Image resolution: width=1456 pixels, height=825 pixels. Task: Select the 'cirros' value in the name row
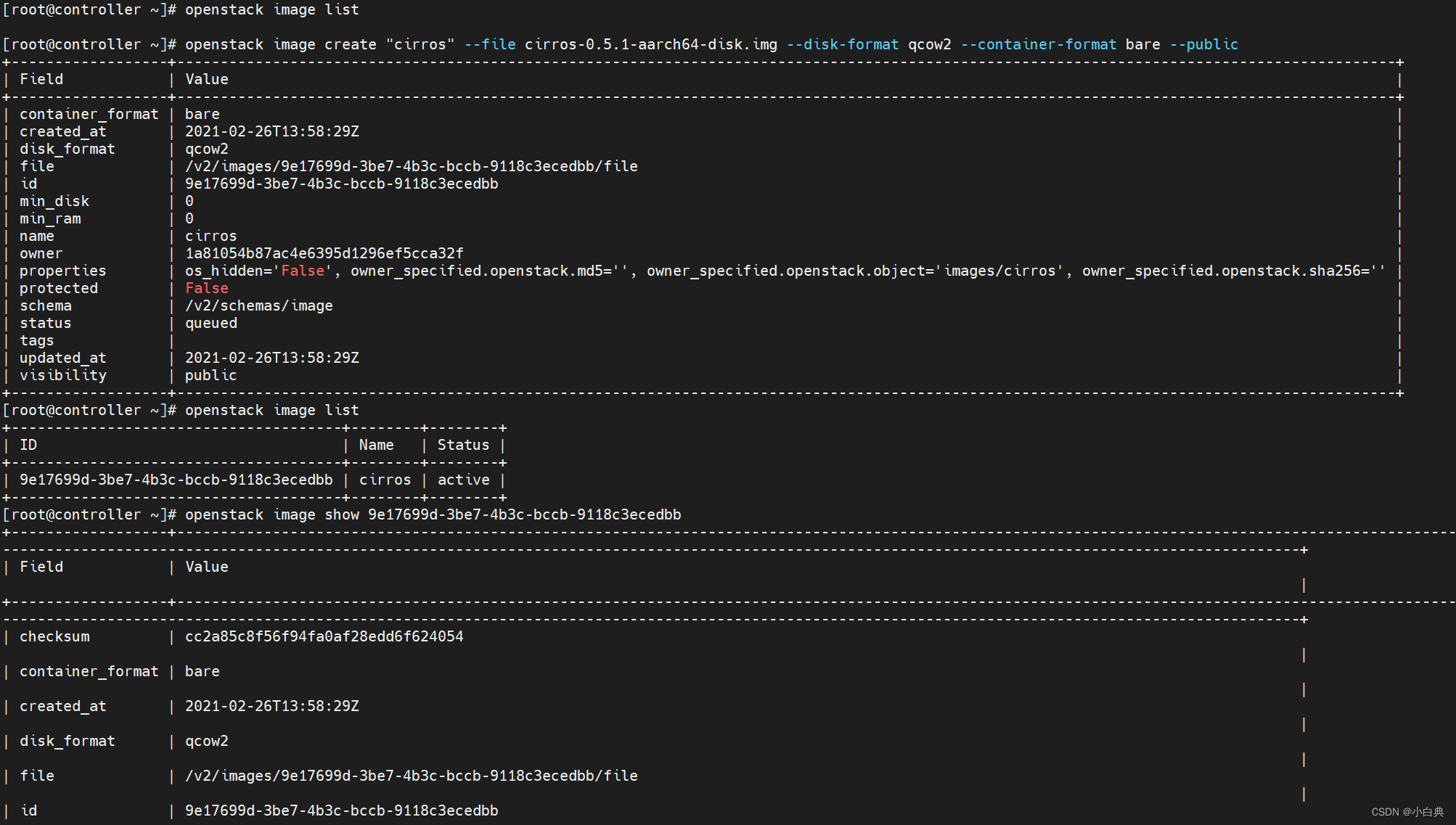pos(211,237)
